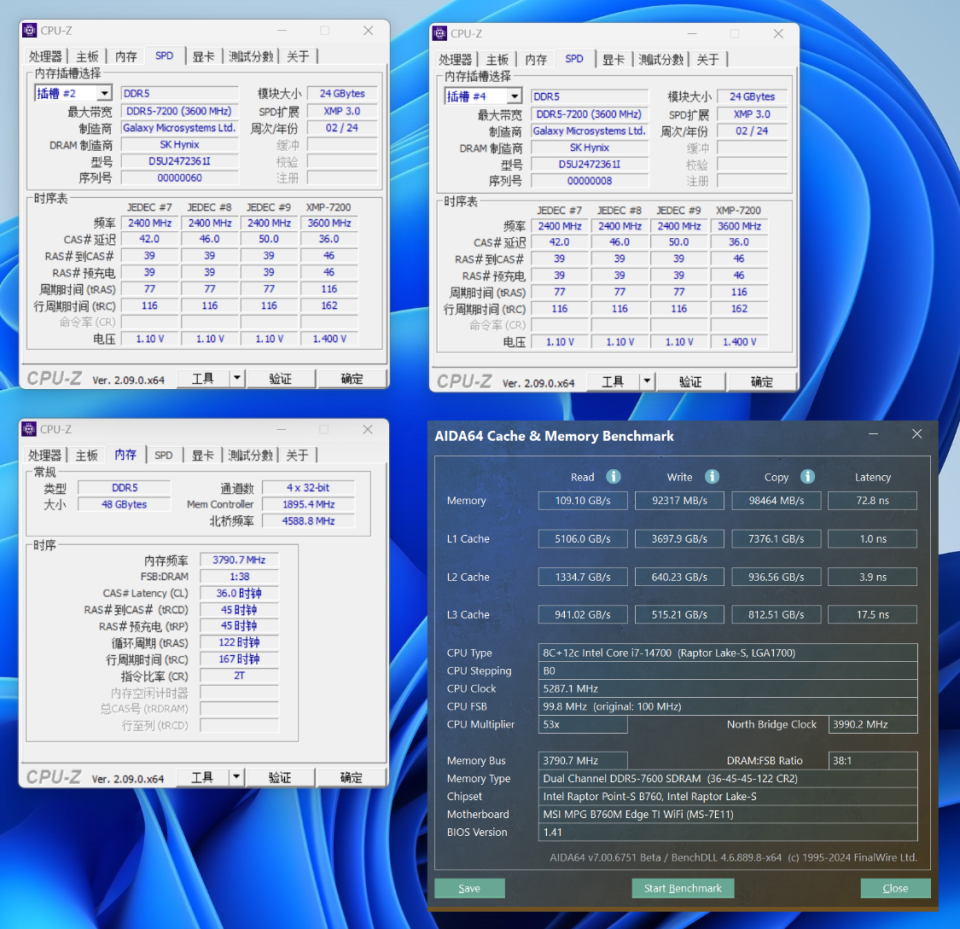Click the L1 Cache read 5106.0 GB/s field

pyautogui.click(x=583, y=539)
